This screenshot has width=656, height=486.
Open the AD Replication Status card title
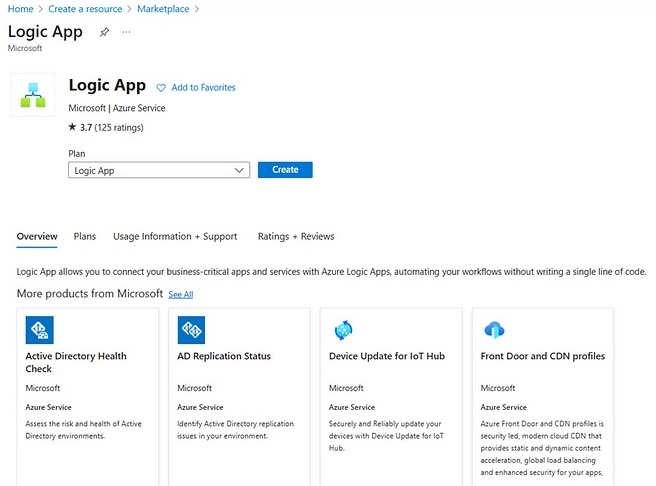(x=224, y=356)
